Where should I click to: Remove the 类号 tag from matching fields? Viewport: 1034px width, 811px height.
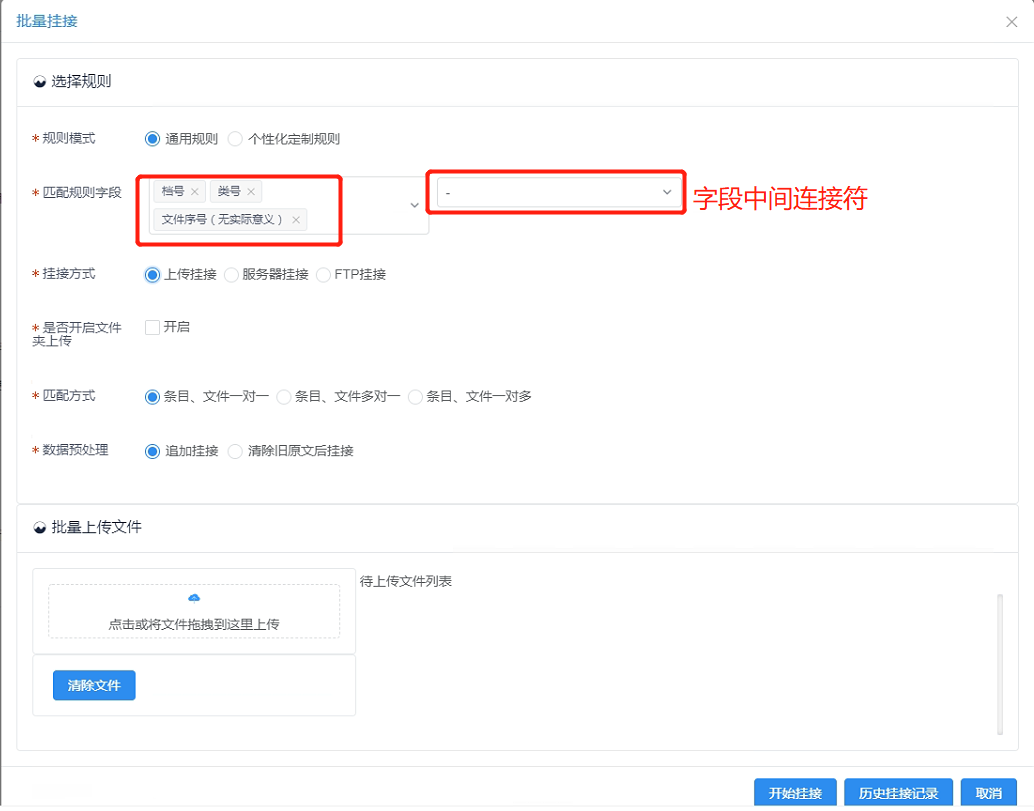point(251,192)
